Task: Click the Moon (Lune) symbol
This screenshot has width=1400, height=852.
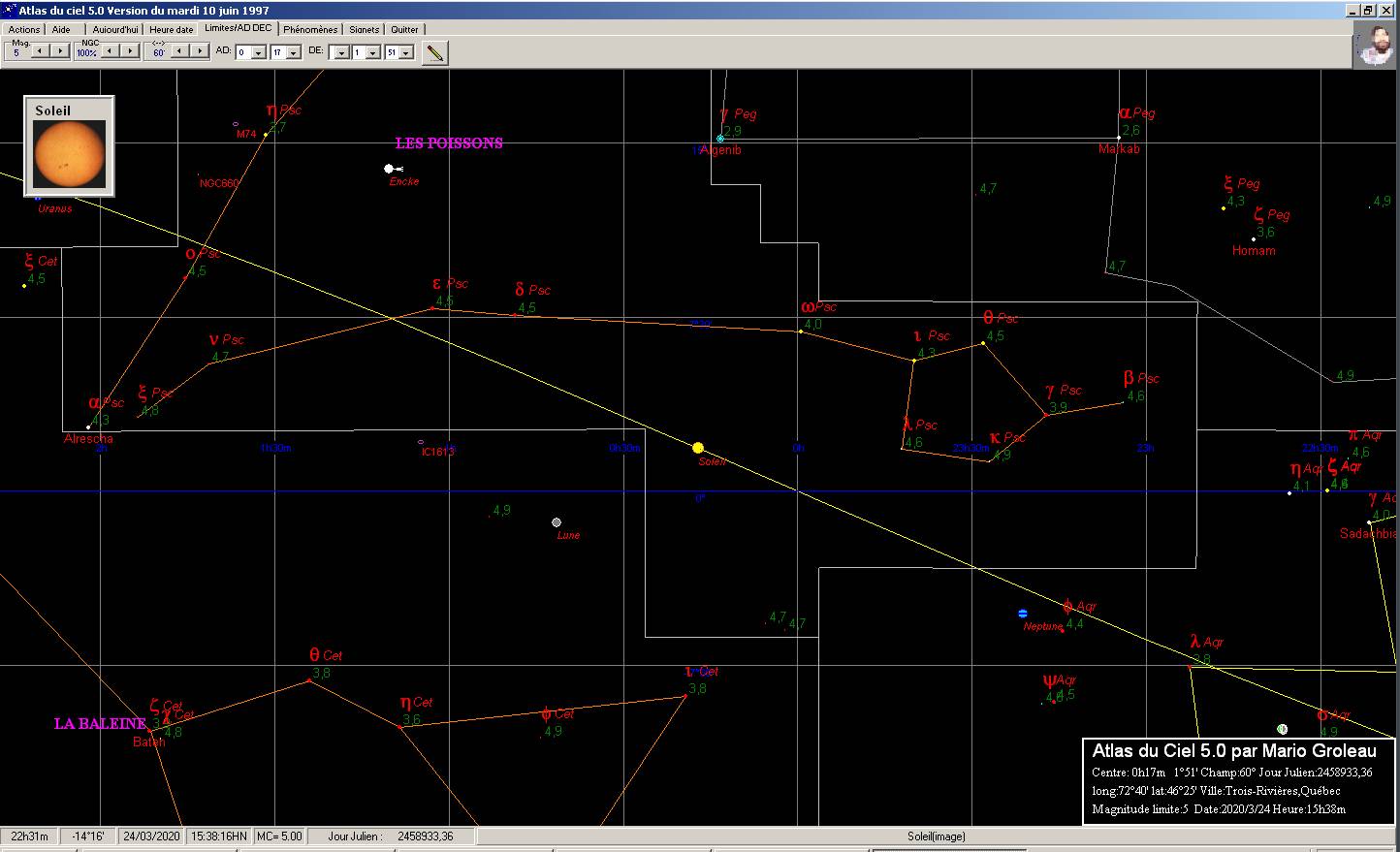Action: 557,522
